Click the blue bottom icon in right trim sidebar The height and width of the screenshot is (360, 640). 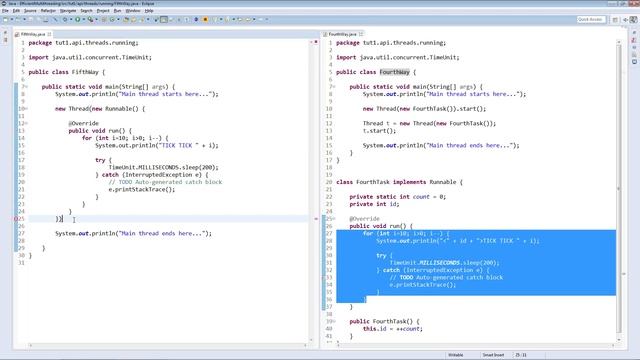[634, 62]
